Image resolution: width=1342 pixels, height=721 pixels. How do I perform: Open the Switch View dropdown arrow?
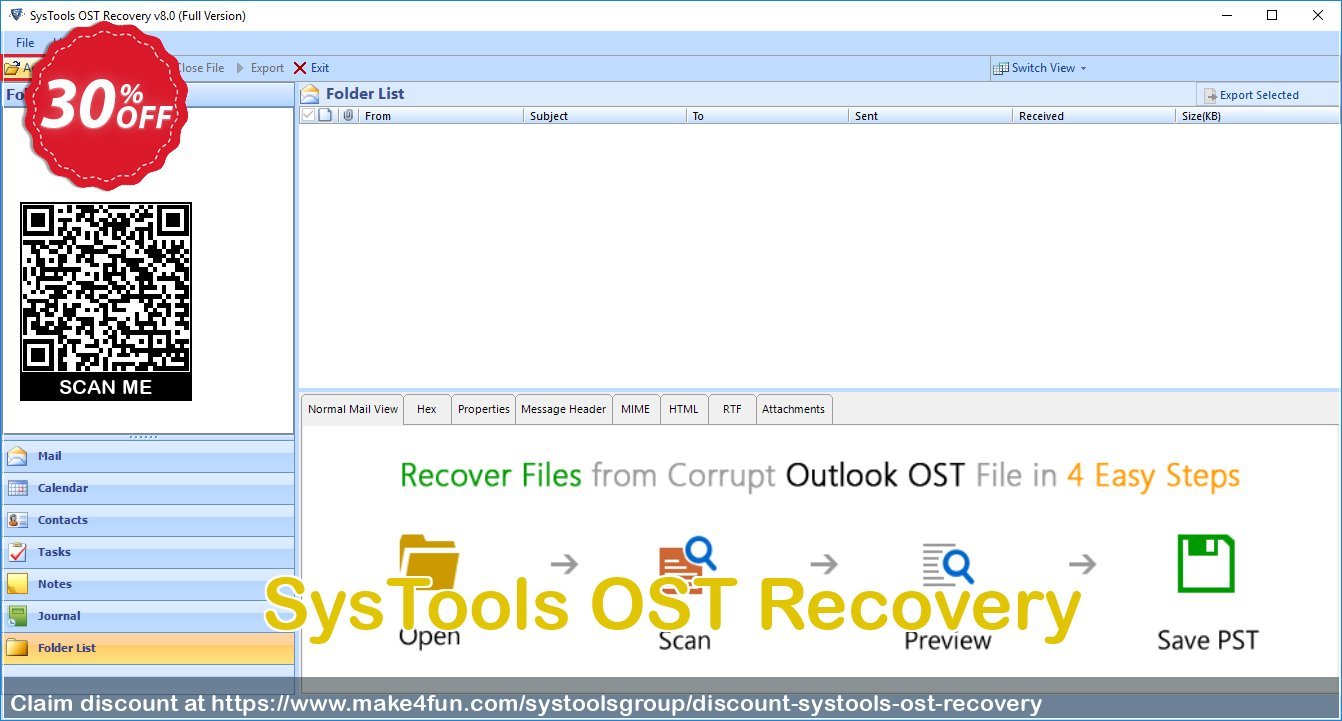[1083, 69]
